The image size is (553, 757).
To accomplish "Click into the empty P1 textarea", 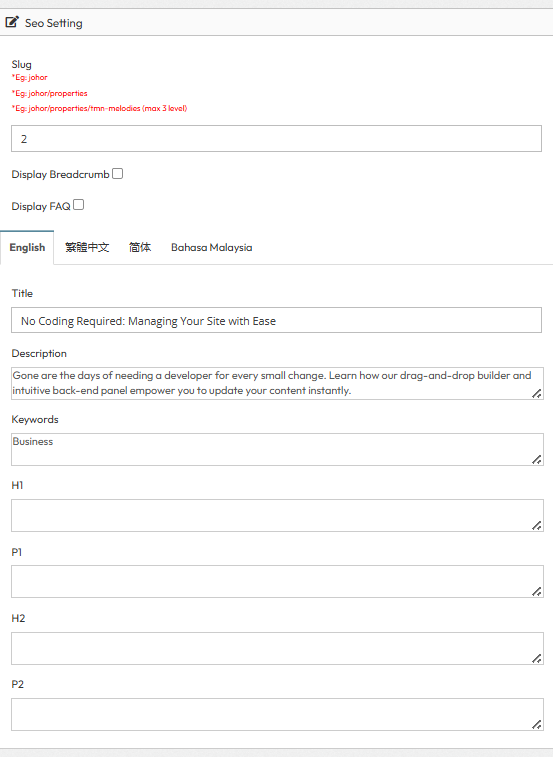I will tap(277, 582).
